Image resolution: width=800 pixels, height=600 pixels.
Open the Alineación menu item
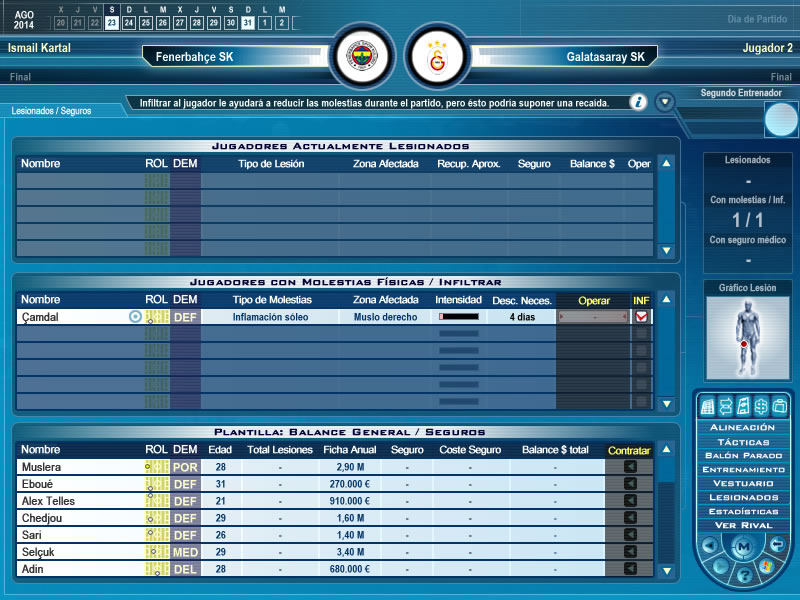(x=742, y=427)
